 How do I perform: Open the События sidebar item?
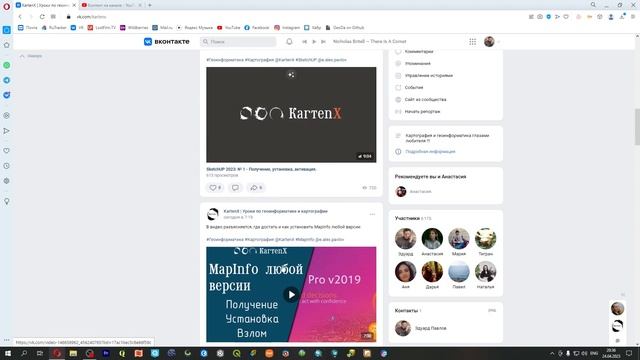414,87
